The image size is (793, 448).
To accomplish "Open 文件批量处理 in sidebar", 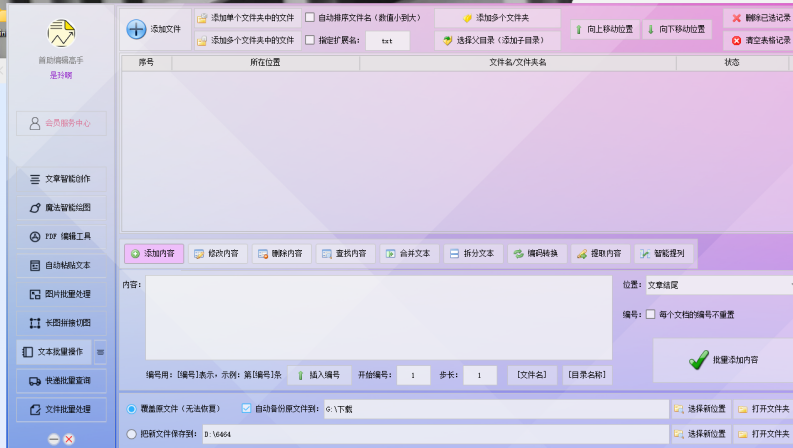I will pos(61,410).
